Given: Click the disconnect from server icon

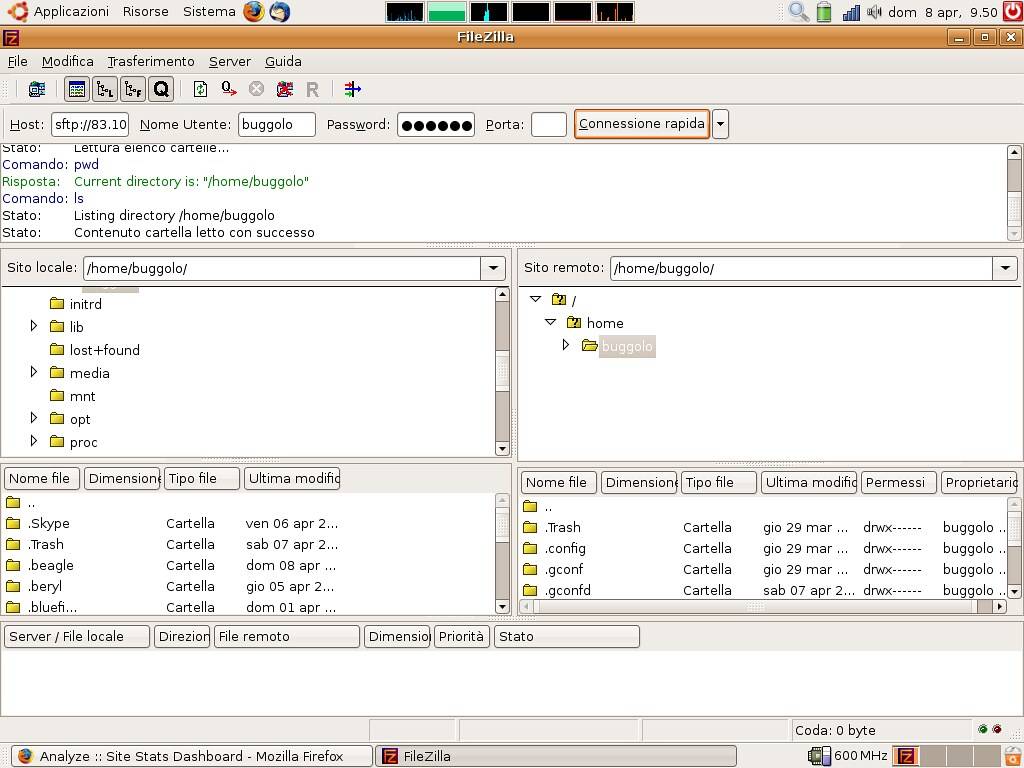Looking at the screenshot, I should (285, 89).
